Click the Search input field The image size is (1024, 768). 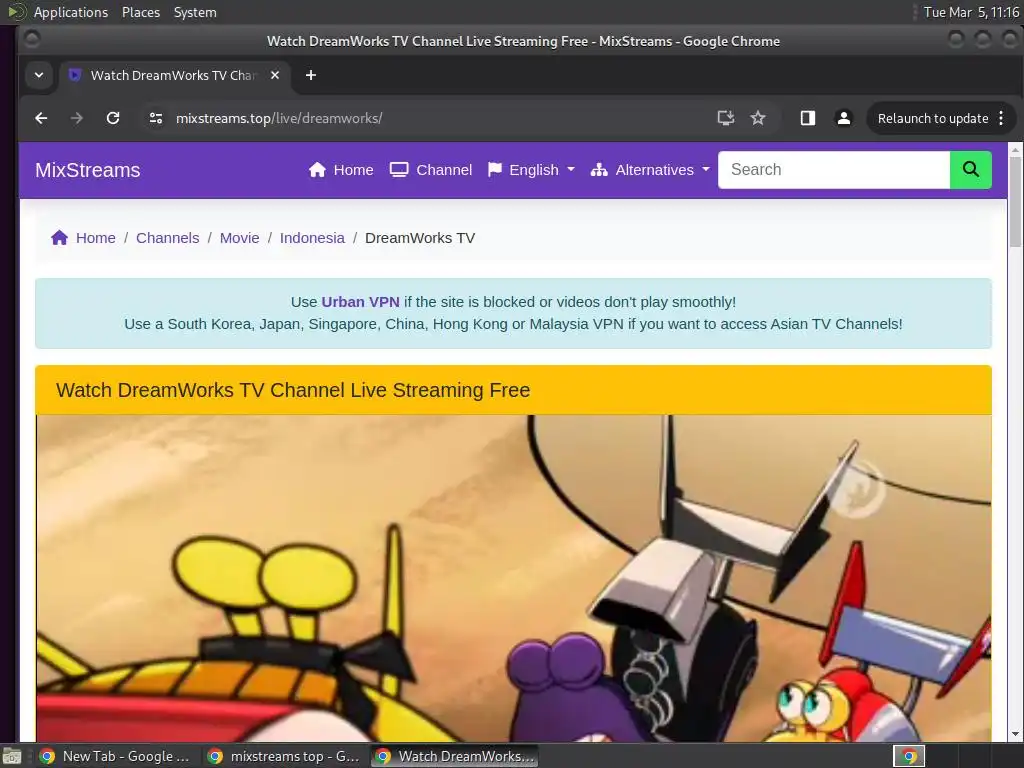pos(834,170)
